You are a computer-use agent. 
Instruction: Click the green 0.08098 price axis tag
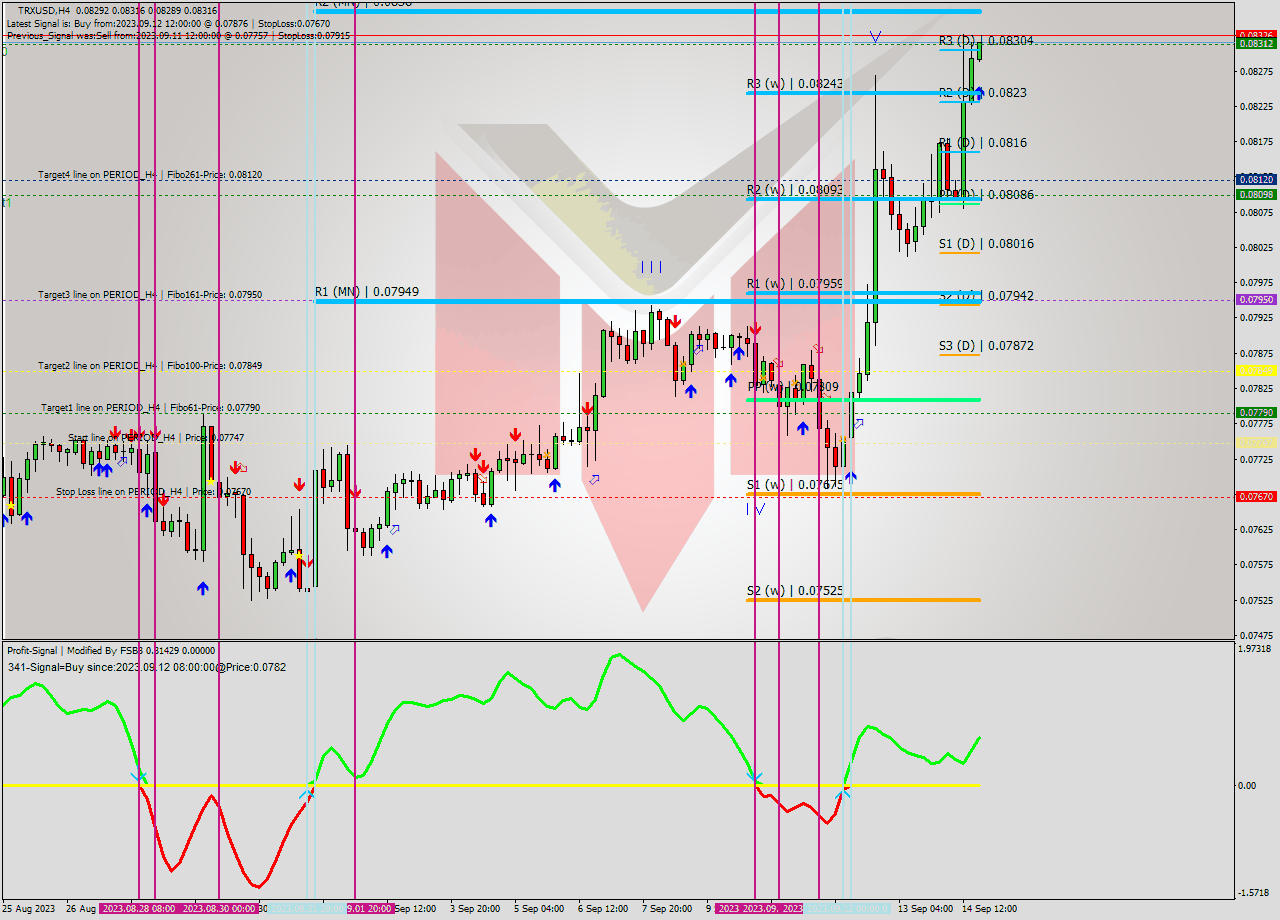pos(1256,194)
